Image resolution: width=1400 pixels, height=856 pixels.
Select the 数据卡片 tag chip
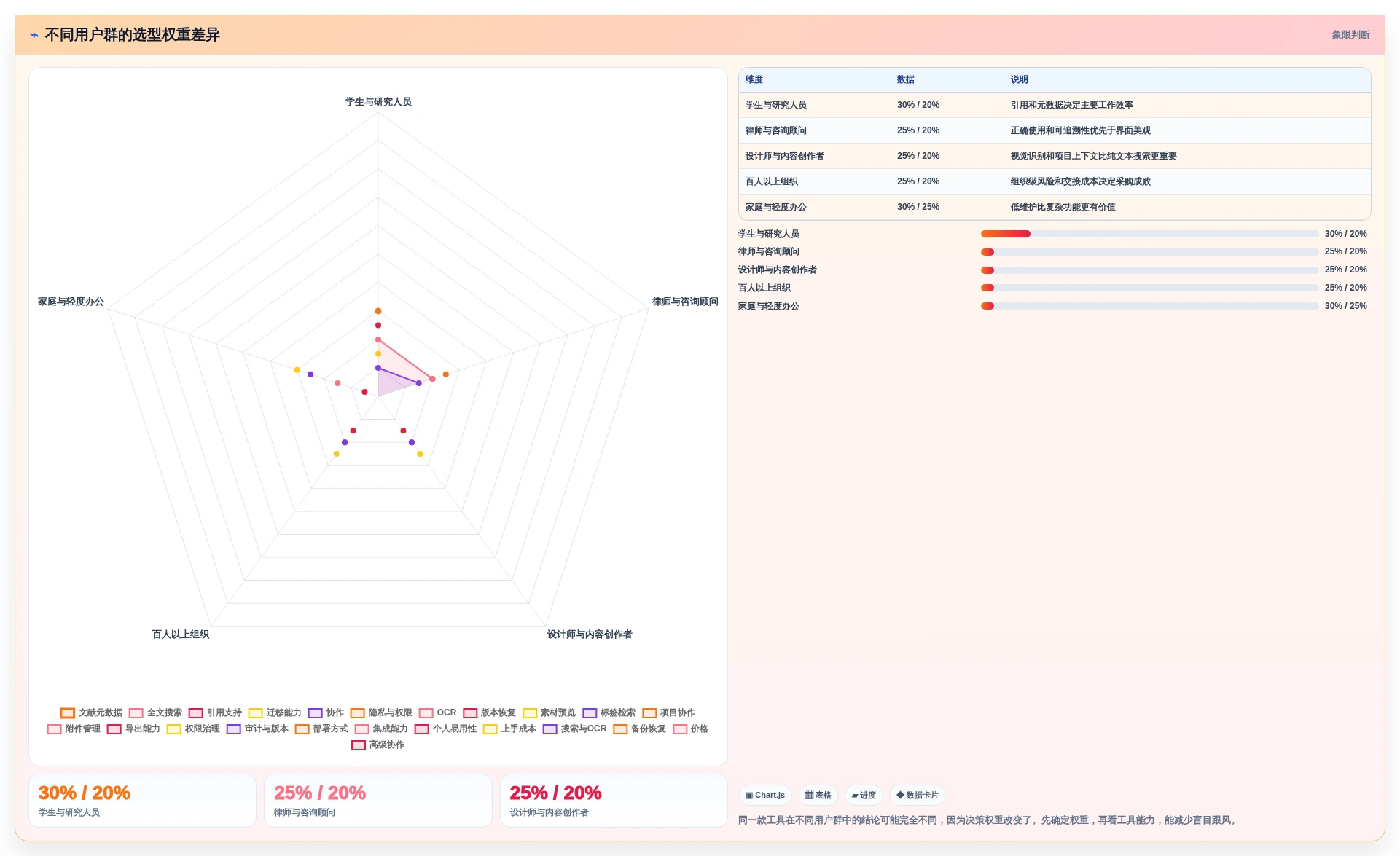[x=917, y=795]
